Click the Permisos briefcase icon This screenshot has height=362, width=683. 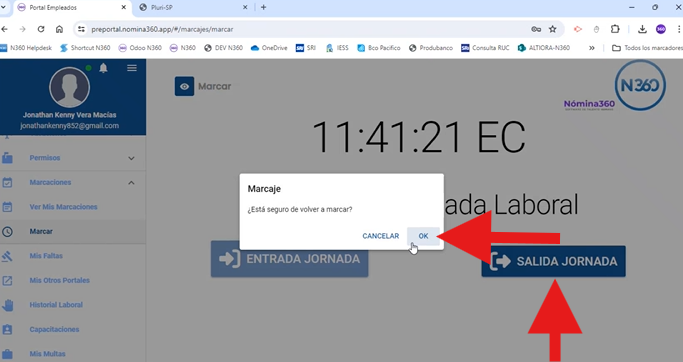7,158
